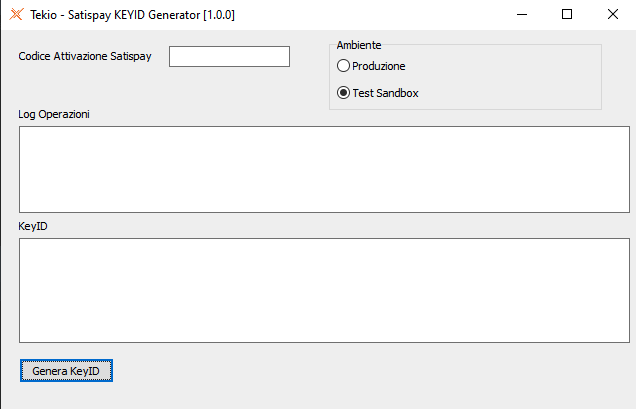This screenshot has height=409, width=636.
Task: Click the "Ambiente" group title
Action: (x=359, y=45)
